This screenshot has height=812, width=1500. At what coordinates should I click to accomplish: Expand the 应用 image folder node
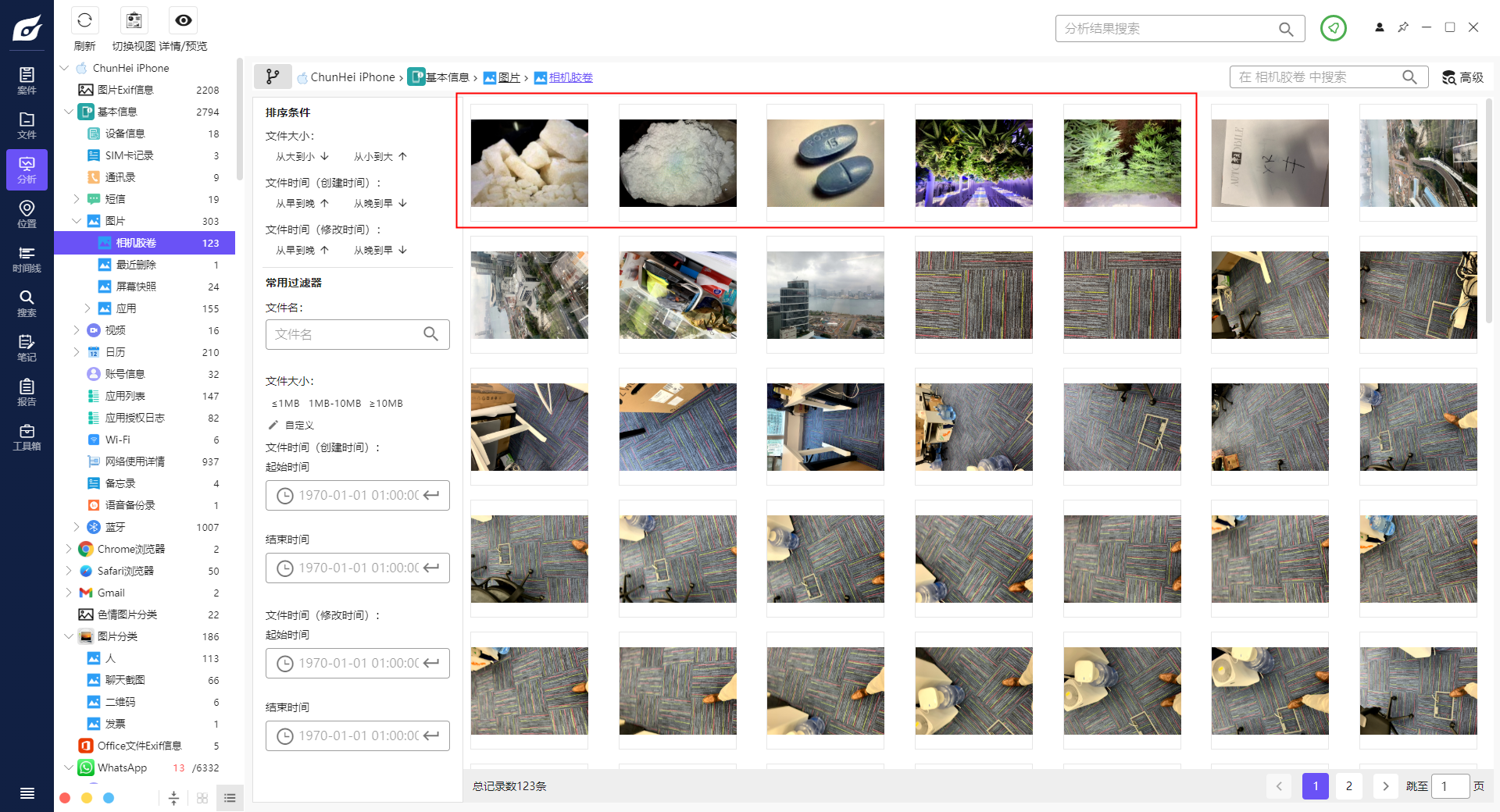(87, 308)
